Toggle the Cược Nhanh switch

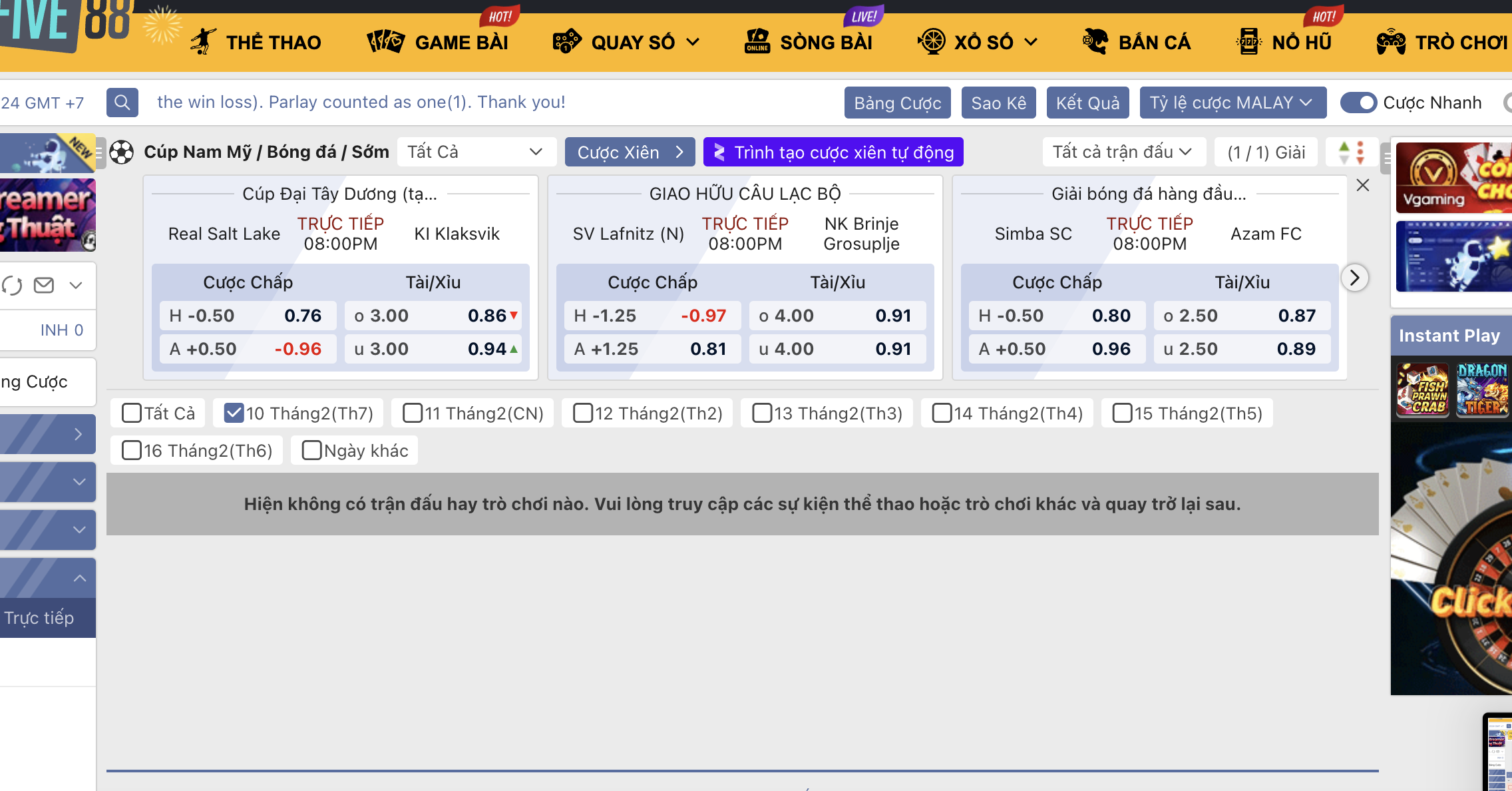tap(1358, 103)
